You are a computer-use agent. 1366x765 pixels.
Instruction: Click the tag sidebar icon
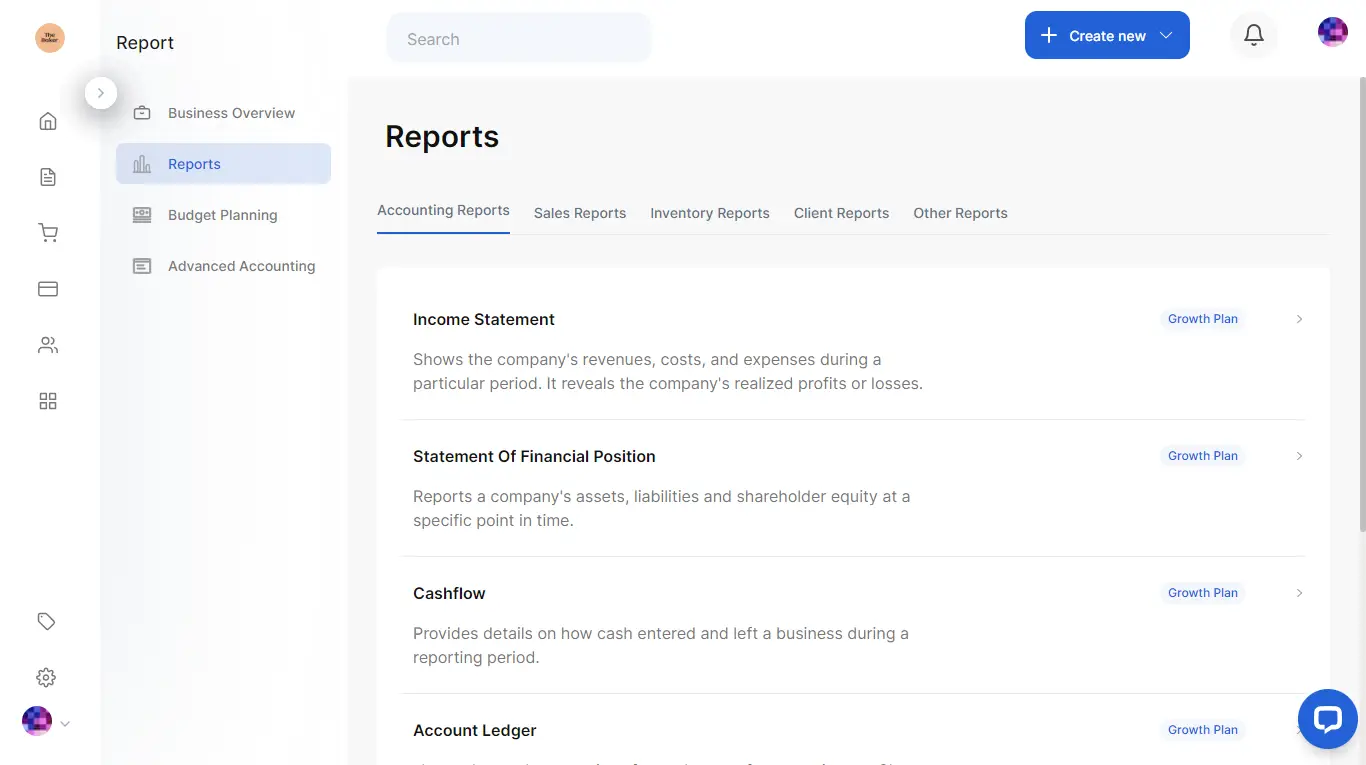point(46,621)
